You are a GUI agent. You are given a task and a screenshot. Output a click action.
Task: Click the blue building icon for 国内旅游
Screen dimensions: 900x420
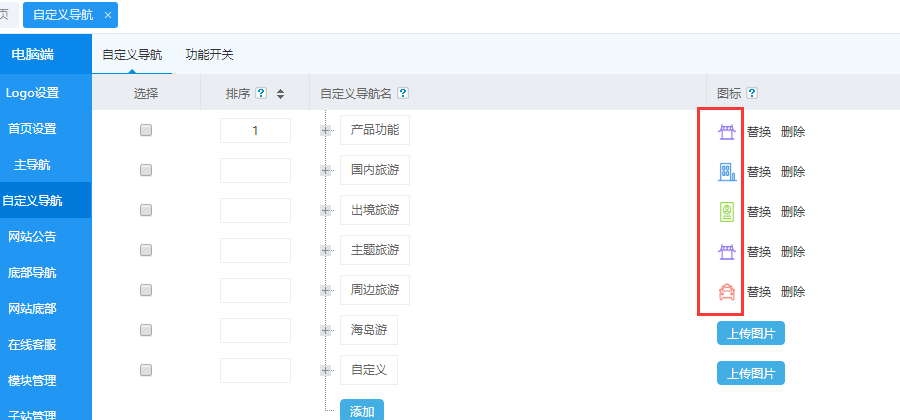pyautogui.click(x=727, y=172)
